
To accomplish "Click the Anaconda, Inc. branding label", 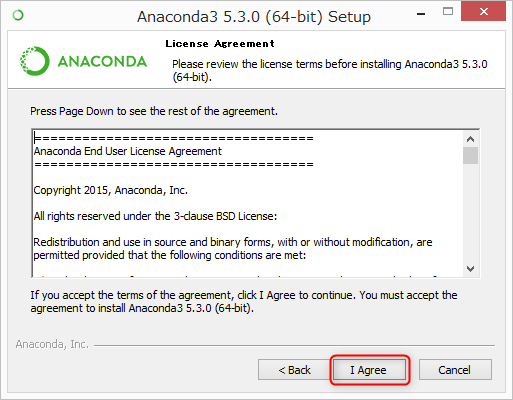I will 52,344.
